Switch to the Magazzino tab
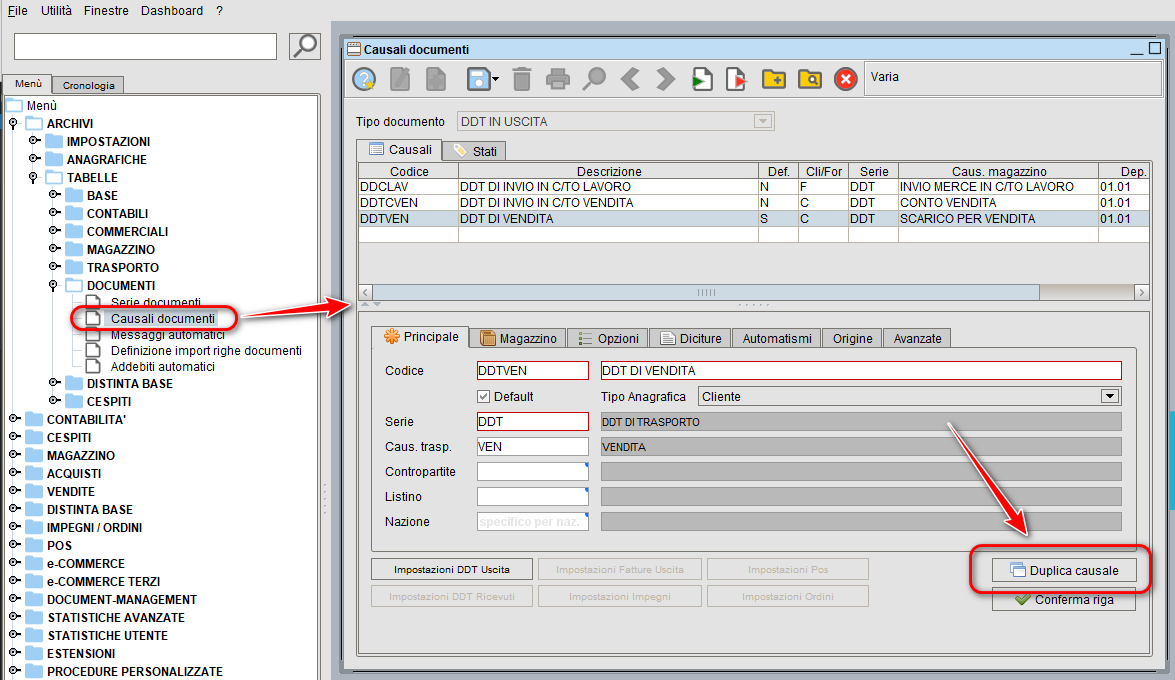This screenshot has width=1175, height=680. [x=522, y=337]
